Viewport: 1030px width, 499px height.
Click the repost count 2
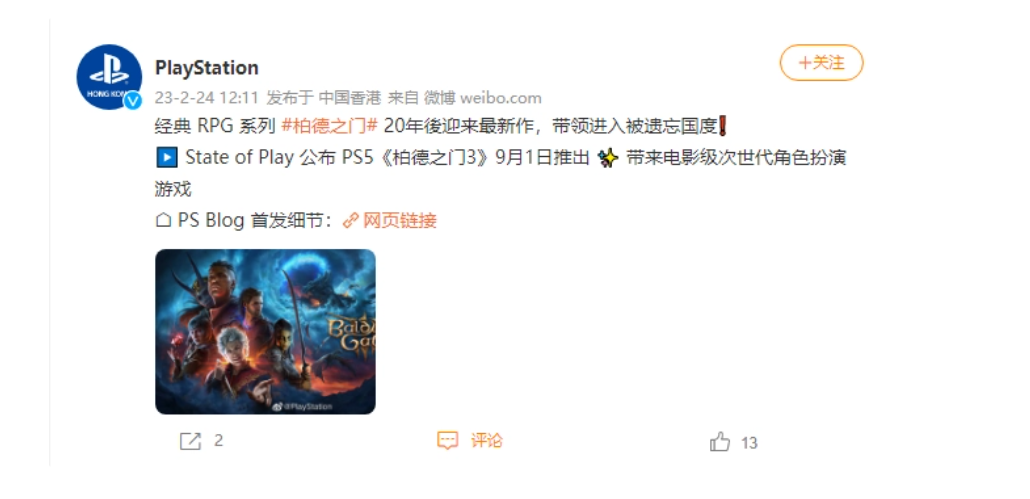click(x=219, y=441)
